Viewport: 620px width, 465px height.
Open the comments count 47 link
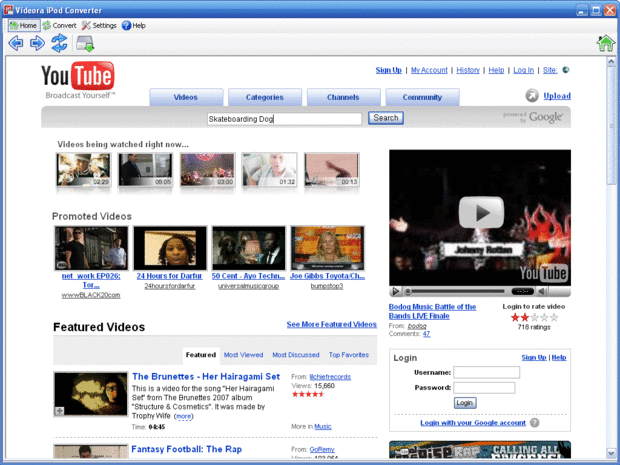[x=426, y=334]
